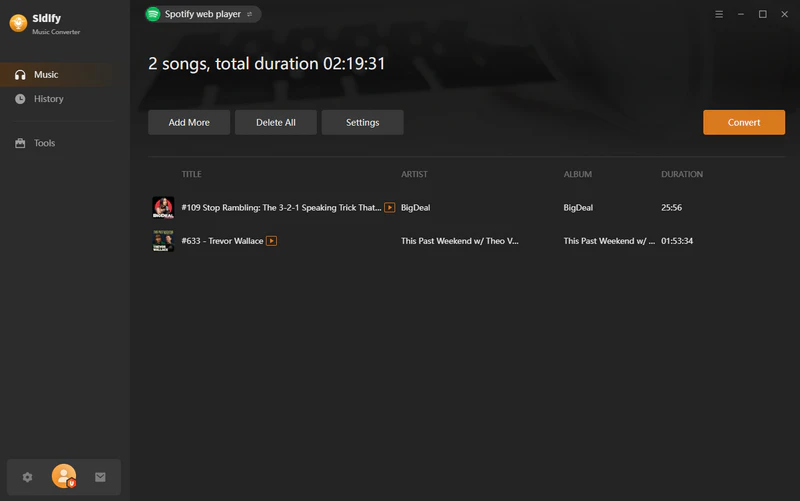
Task: Click the TITLE column header
Action: tap(191, 174)
